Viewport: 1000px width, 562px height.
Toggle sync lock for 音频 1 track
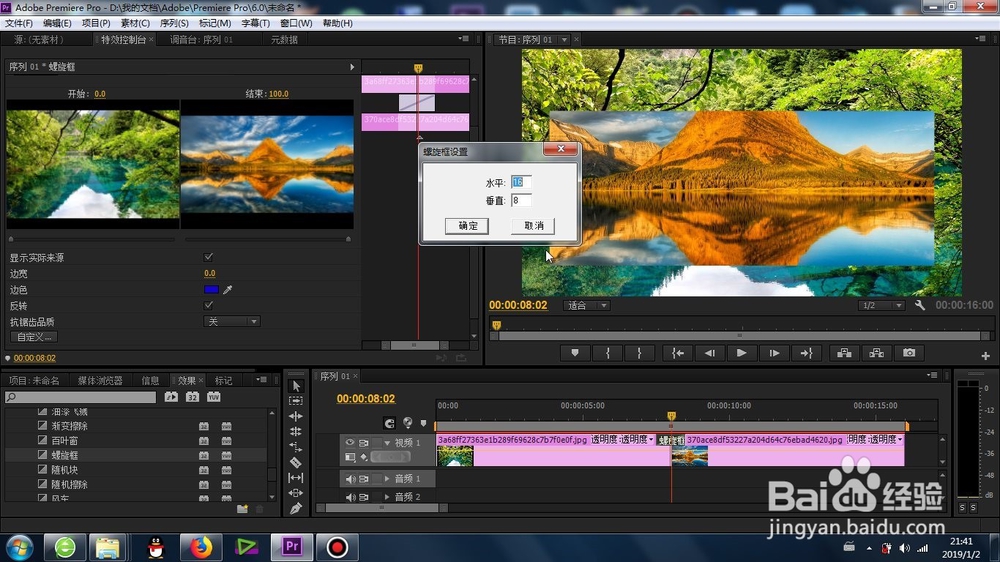pyautogui.click(x=364, y=478)
